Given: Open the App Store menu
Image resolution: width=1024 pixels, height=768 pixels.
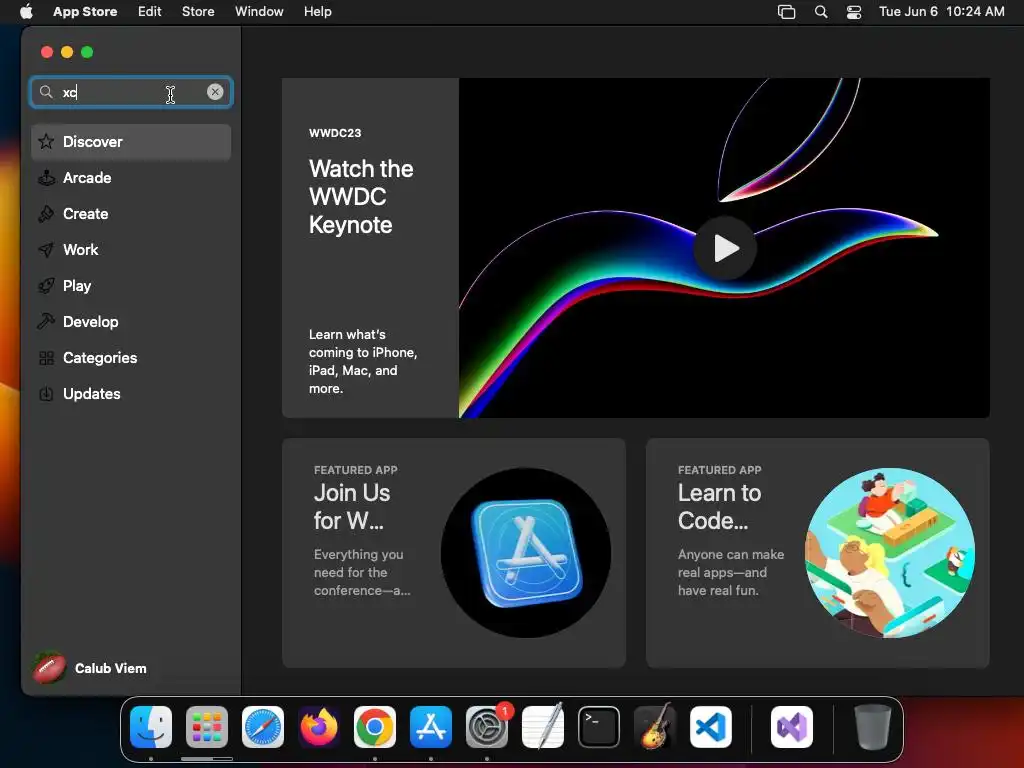Looking at the screenshot, I should point(85,11).
